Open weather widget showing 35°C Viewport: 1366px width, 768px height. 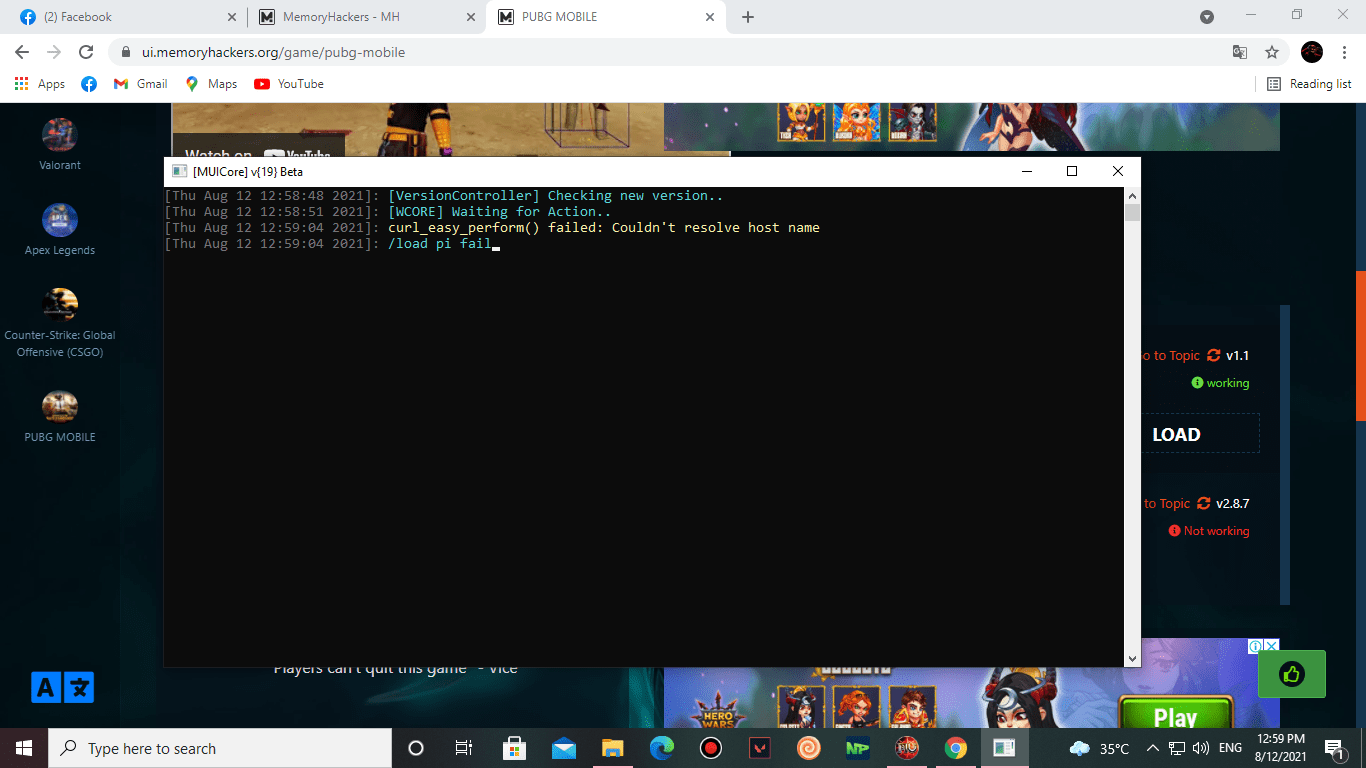pyautogui.click(x=1100, y=748)
